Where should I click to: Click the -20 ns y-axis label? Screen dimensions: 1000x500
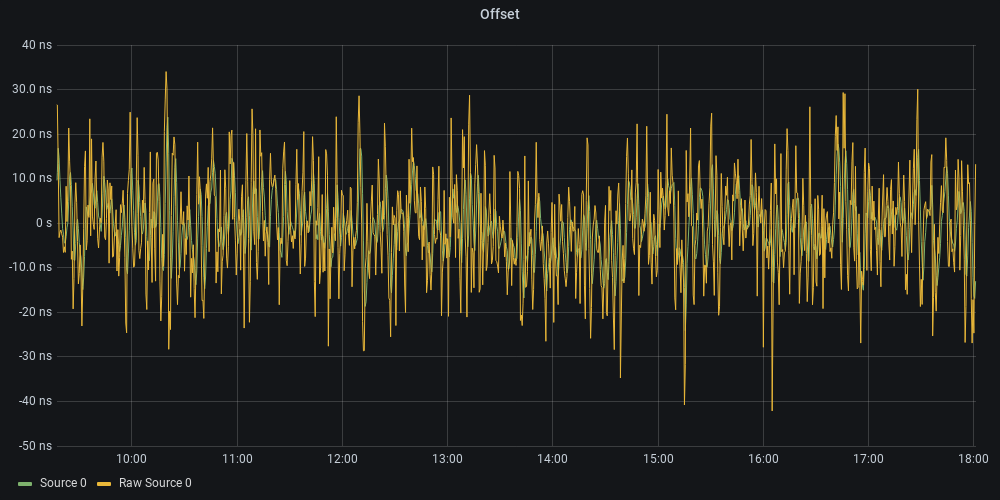coord(34,312)
